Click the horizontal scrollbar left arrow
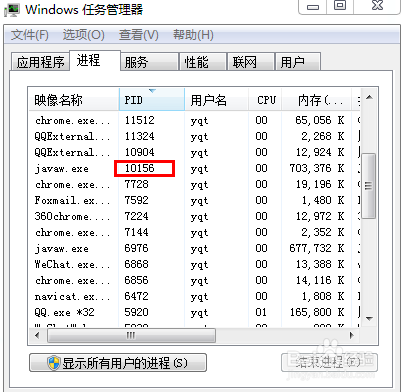Viewport: 404px width, 392px height. pyautogui.click(x=37, y=335)
